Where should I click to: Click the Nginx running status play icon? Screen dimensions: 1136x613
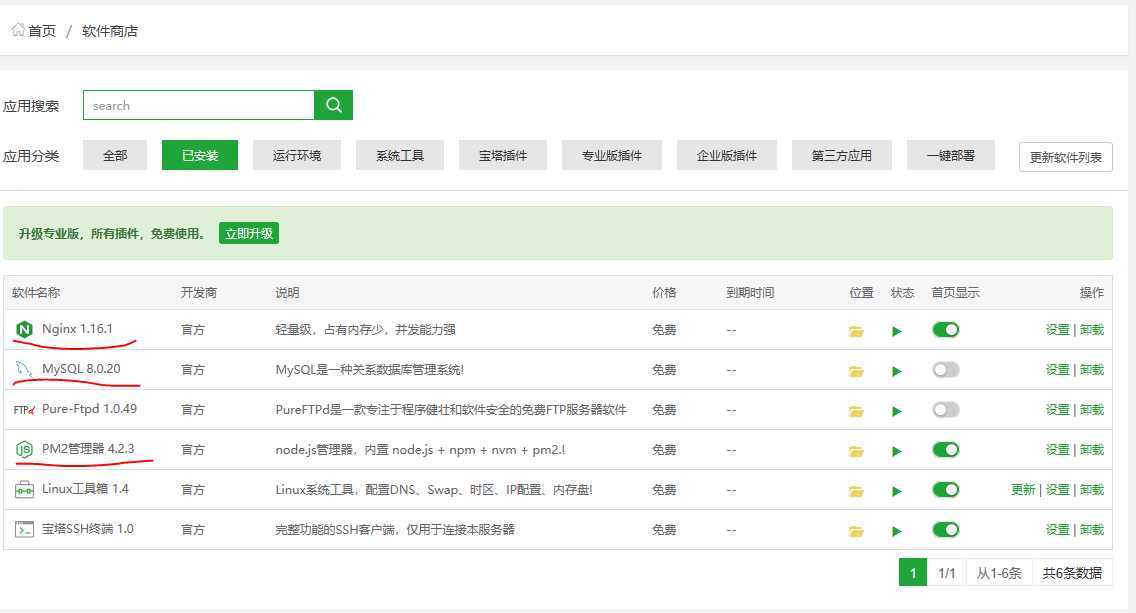click(x=897, y=331)
